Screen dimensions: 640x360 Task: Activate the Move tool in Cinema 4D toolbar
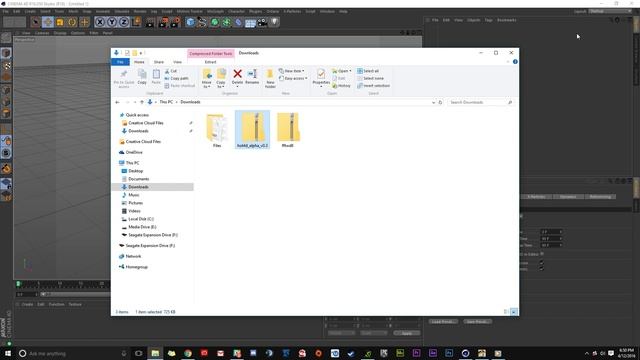(x=48, y=22)
